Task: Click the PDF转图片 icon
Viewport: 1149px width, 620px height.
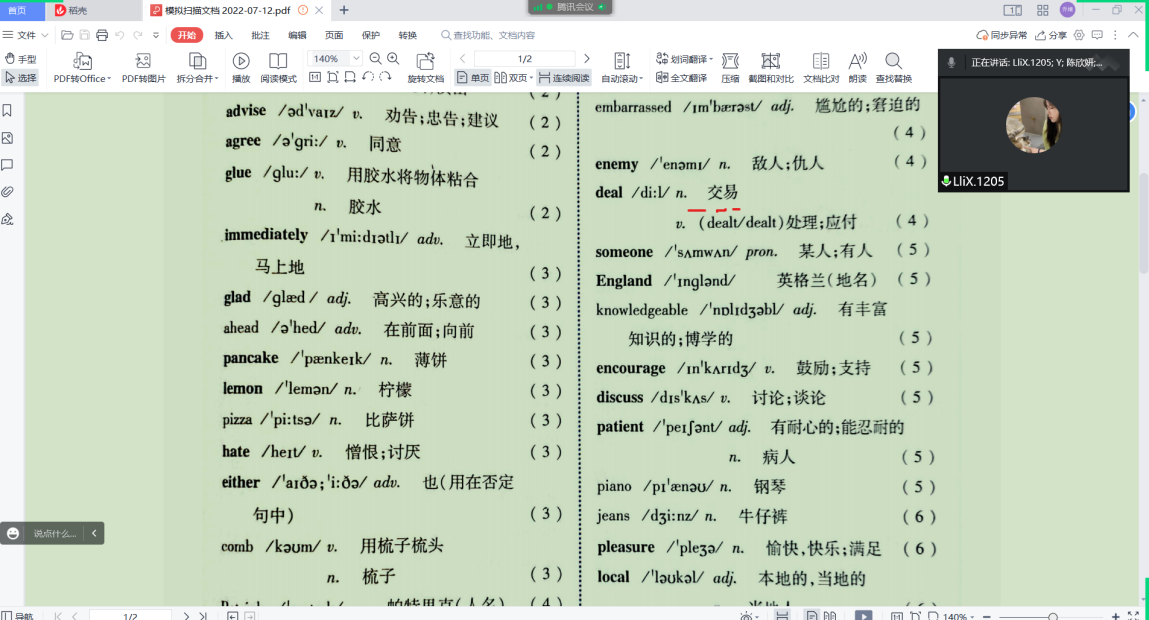Action: click(x=143, y=62)
